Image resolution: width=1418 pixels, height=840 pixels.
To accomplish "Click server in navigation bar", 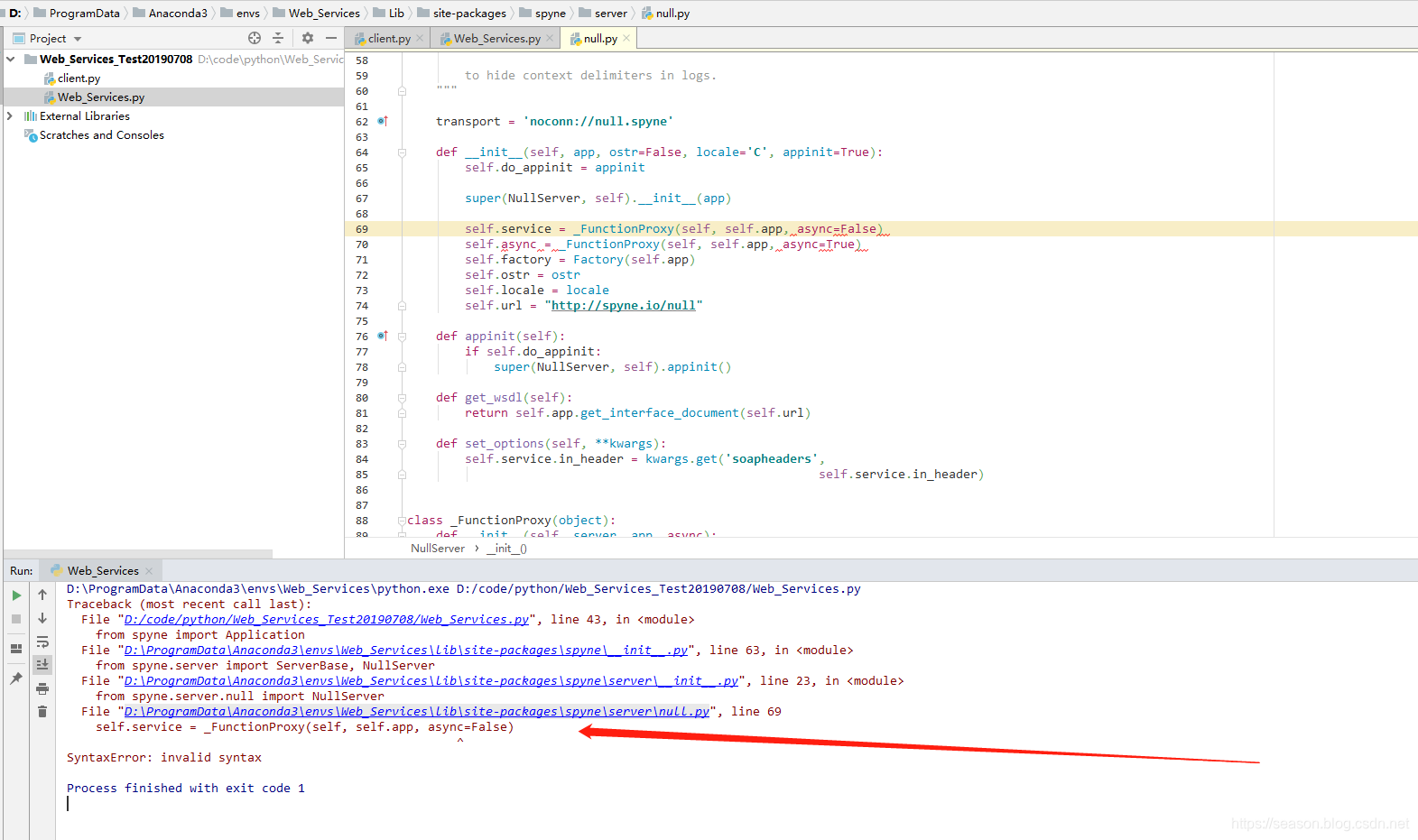I will point(603,13).
